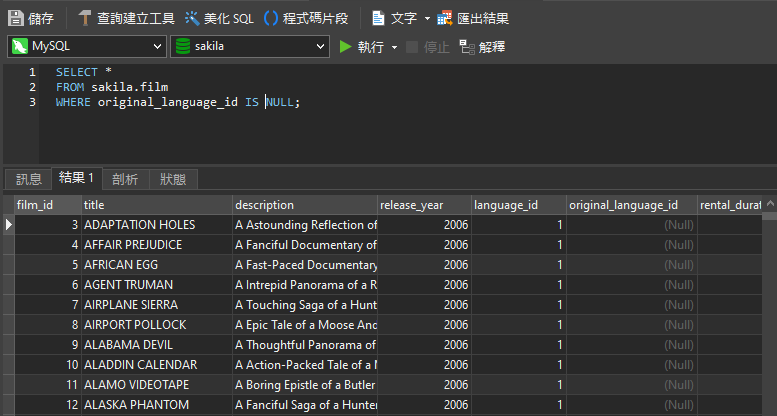
Task: Click the 解釋 explain query icon
Action: pos(466,46)
